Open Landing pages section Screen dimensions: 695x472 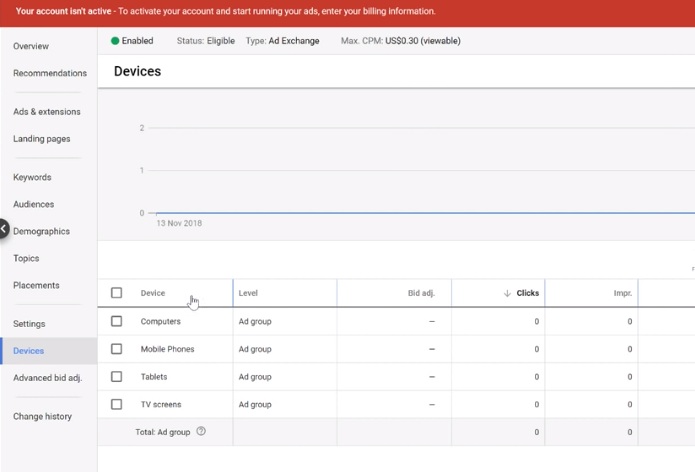tap(42, 139)
